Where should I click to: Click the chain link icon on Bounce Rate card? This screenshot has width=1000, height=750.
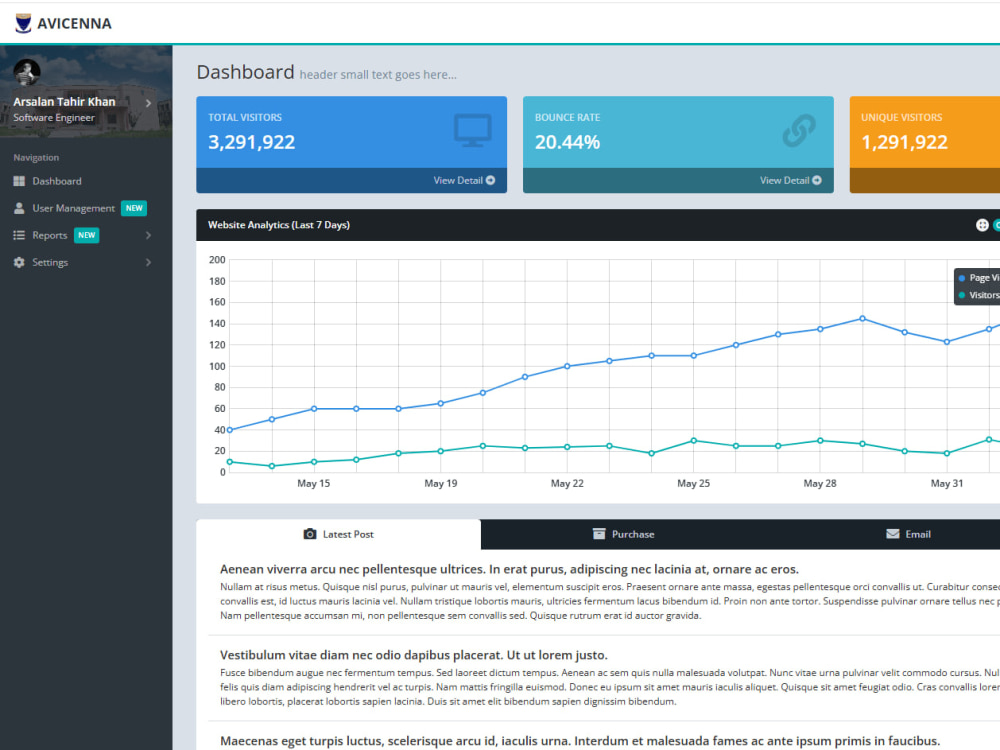(799, 130)
